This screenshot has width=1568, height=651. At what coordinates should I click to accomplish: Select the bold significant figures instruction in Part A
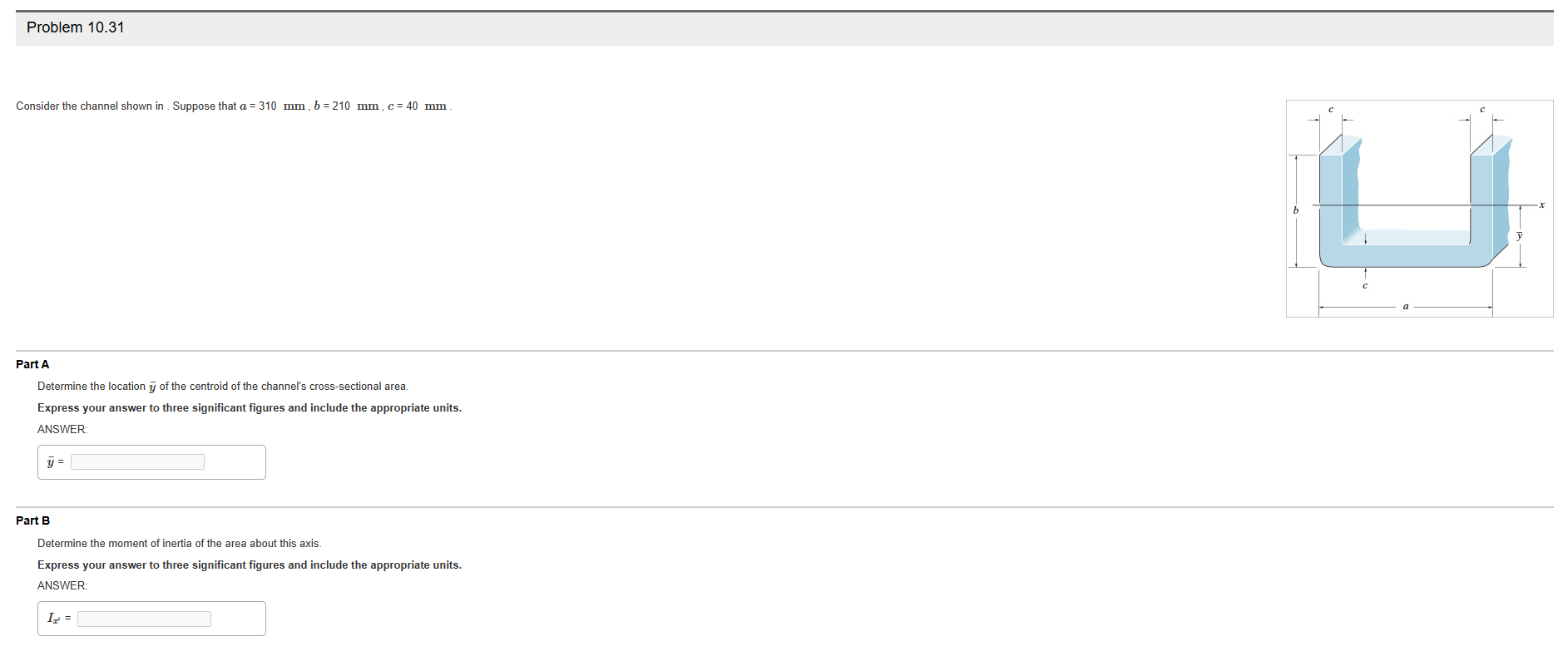tap(249, 407)
